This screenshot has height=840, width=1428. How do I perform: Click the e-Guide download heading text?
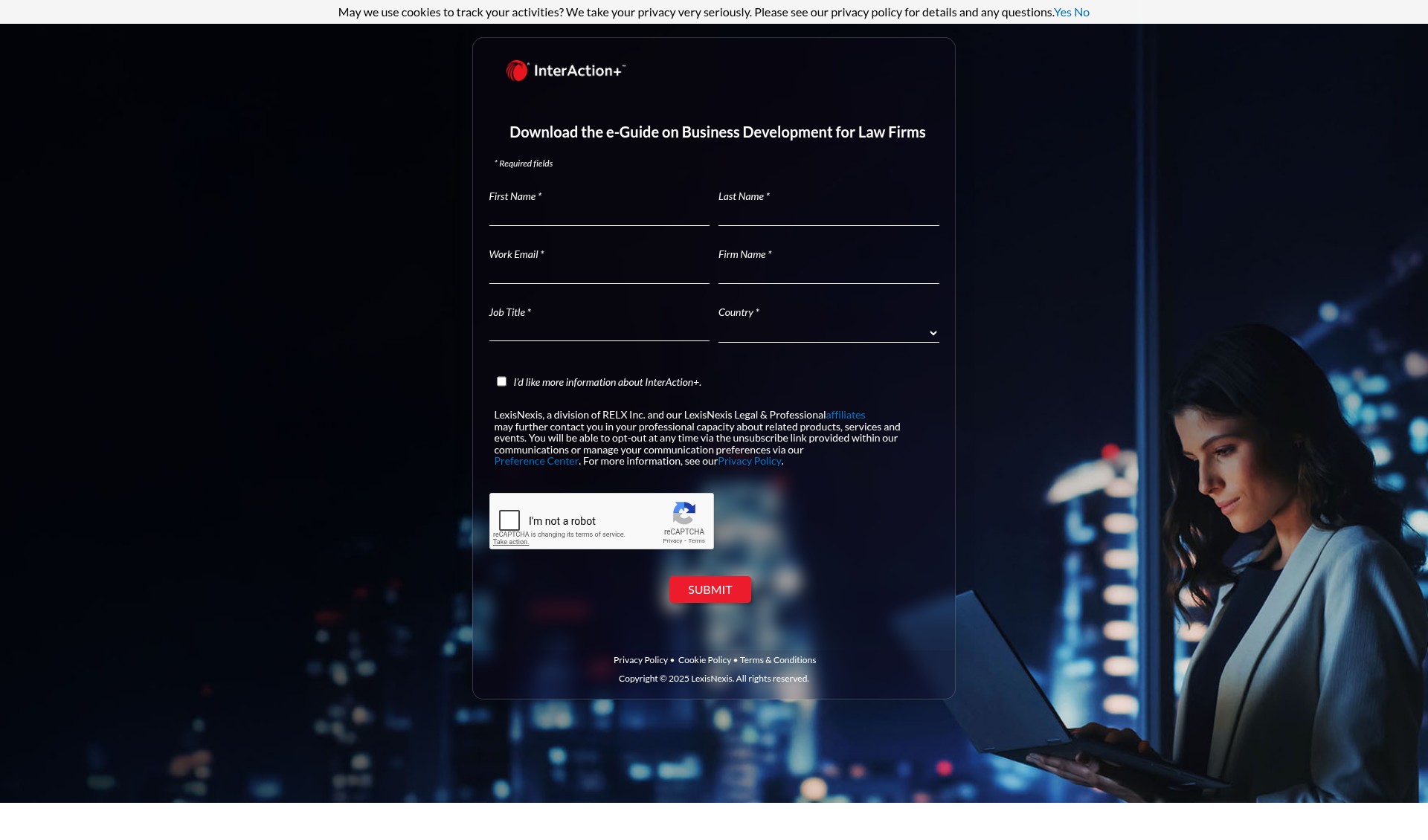[718, 132]
